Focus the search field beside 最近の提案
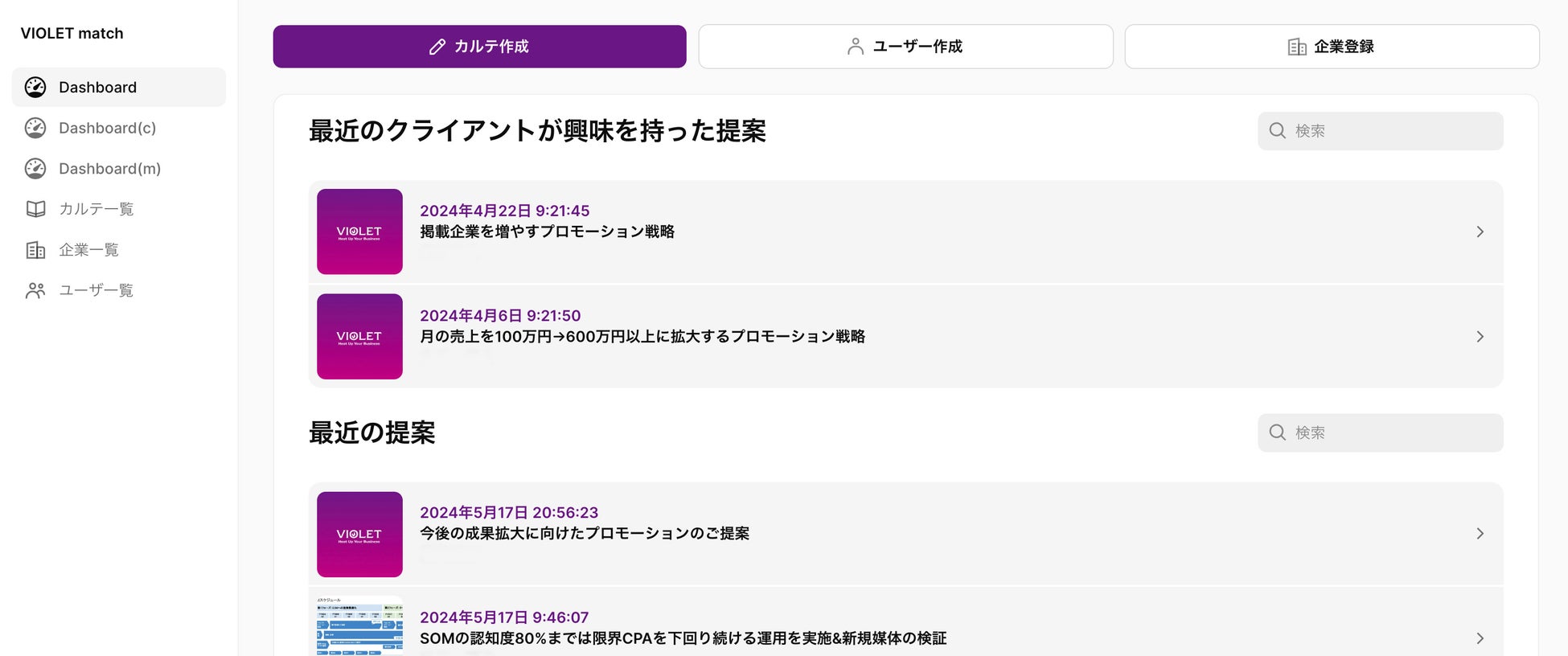The height and width of the screenshot is (656, 1568). tap(1381, 433)
